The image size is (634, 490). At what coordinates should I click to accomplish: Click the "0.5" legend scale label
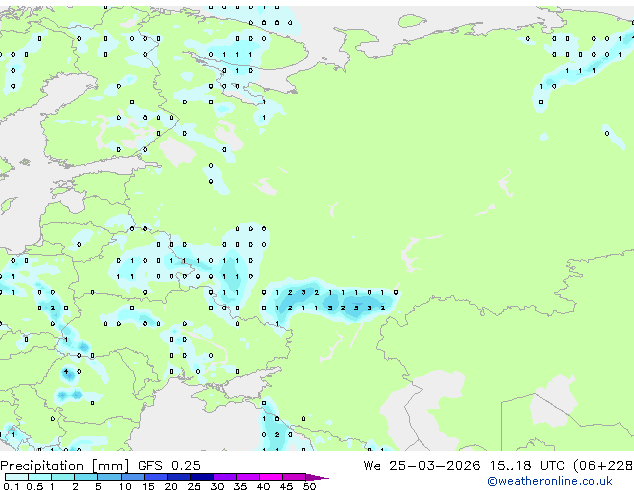coord(35,486)
